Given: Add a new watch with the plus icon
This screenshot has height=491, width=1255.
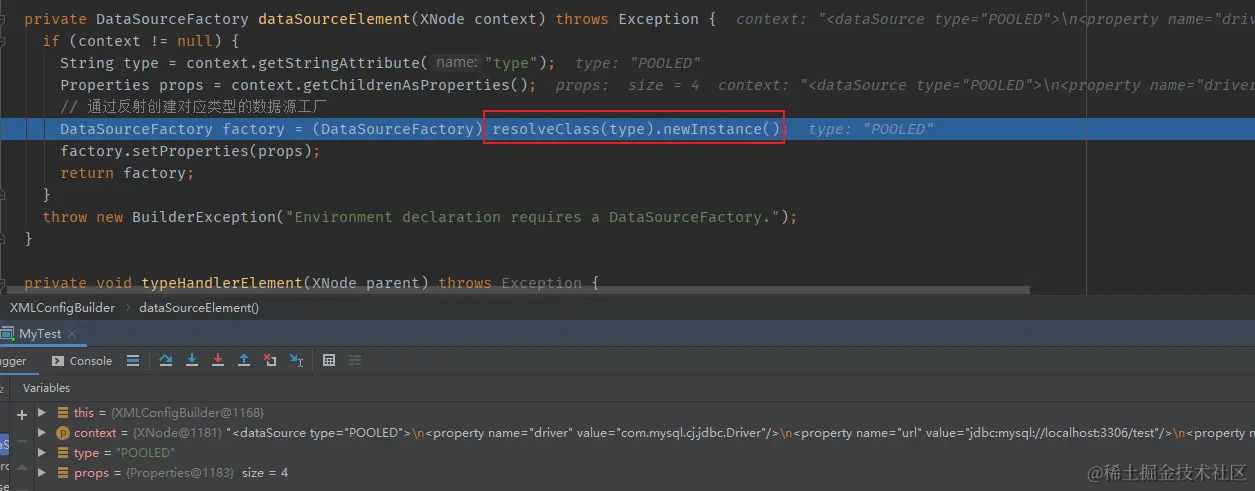Looking at the screenshot, I should pyautogui.click(x=22, y=414).
